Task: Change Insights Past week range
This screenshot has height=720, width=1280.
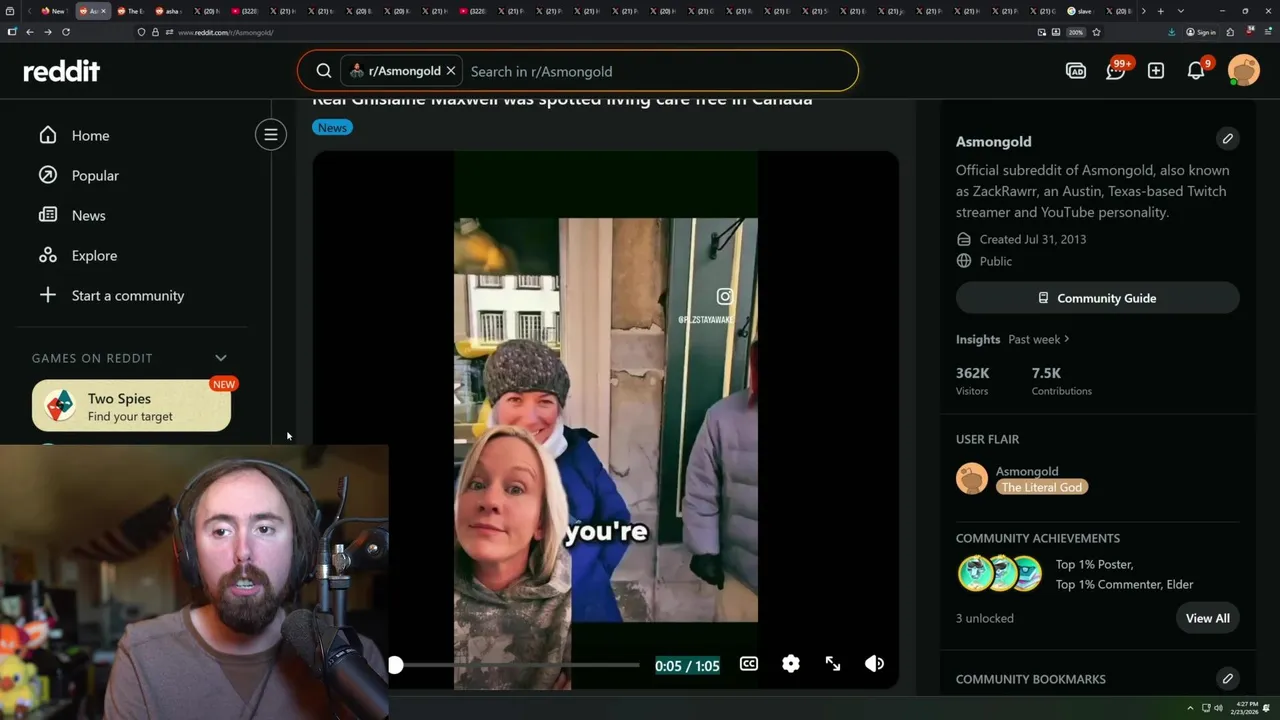Action: click(x=1039, y=339)
